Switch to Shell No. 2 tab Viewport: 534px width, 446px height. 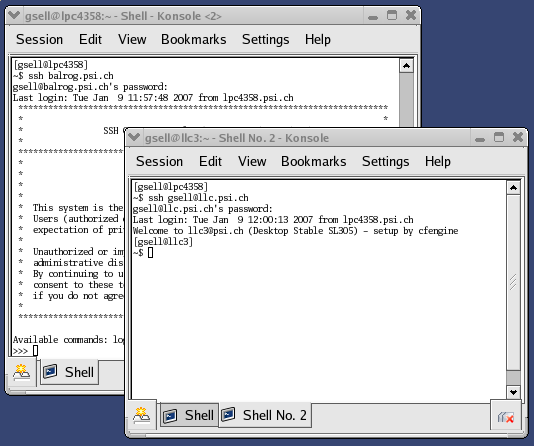[265, 415]
